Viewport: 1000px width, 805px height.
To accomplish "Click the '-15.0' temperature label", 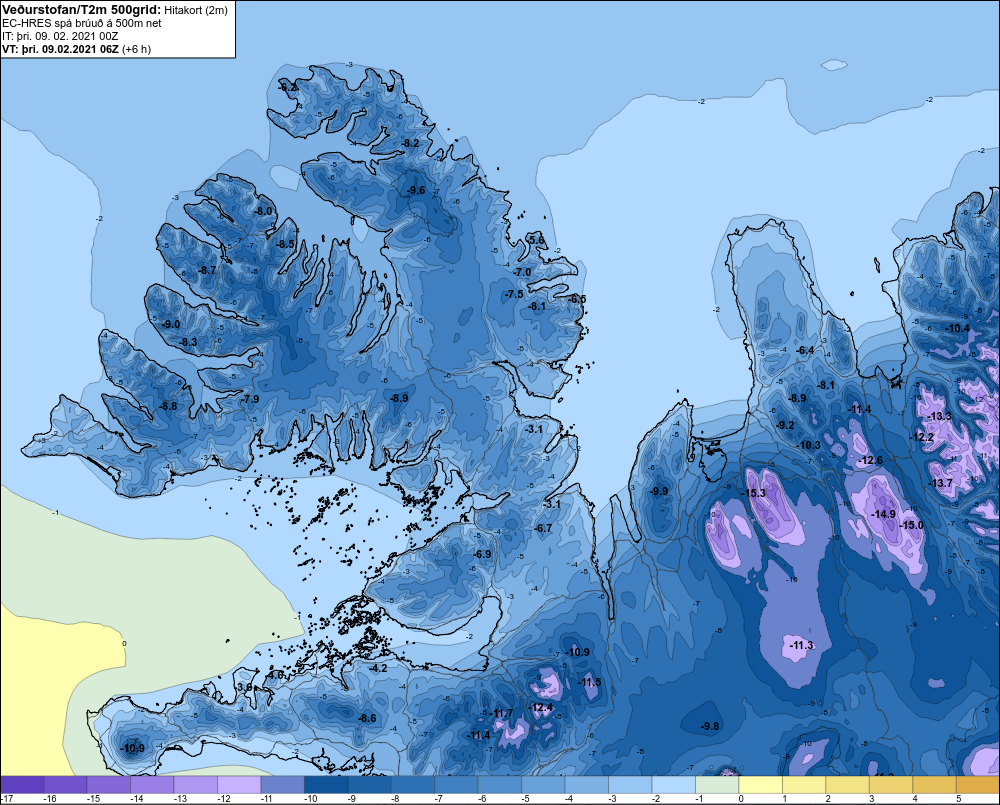I will tap(911, 524).
